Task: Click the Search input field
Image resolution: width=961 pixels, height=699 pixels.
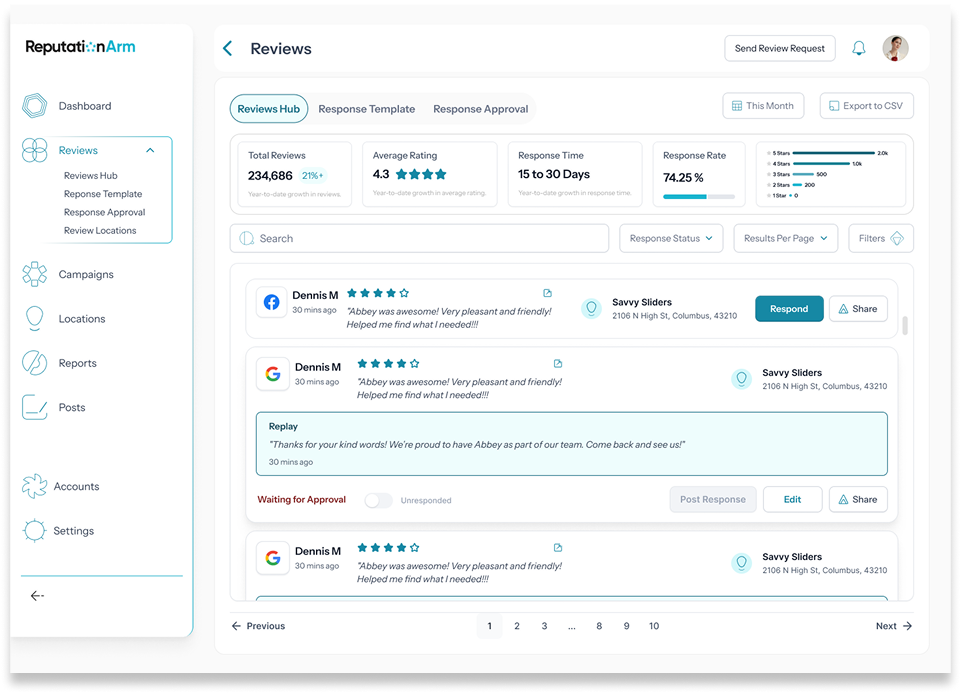Action: tap(420, 239)
